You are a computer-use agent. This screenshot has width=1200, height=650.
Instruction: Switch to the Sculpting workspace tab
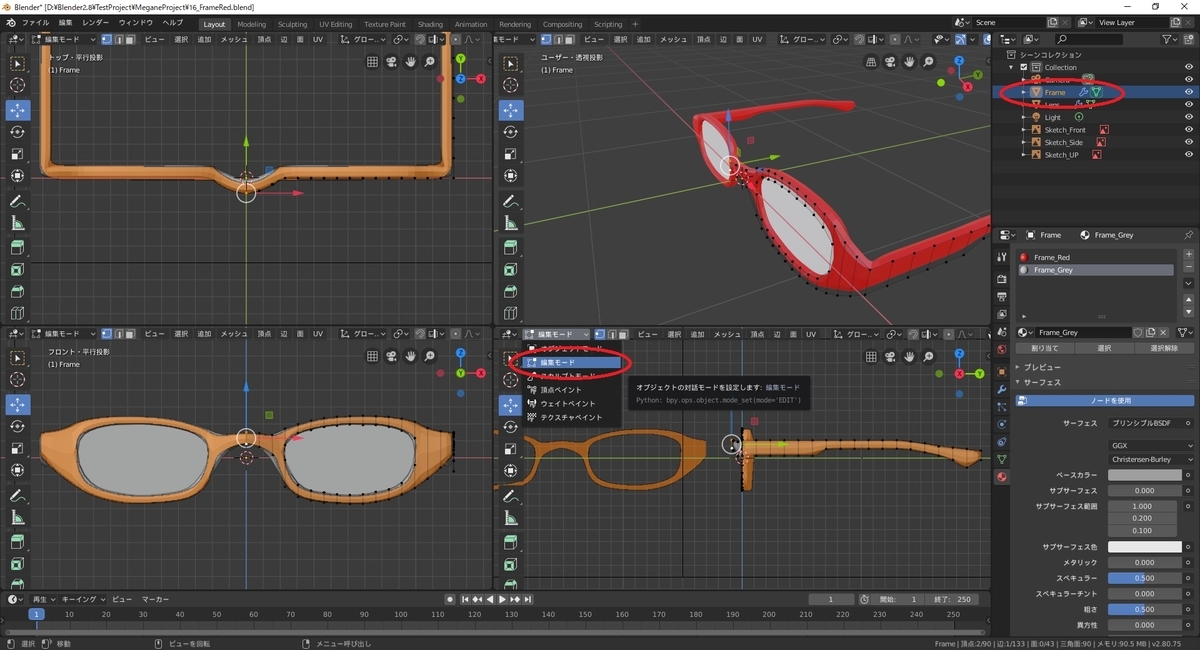click(x=292, y=24)
